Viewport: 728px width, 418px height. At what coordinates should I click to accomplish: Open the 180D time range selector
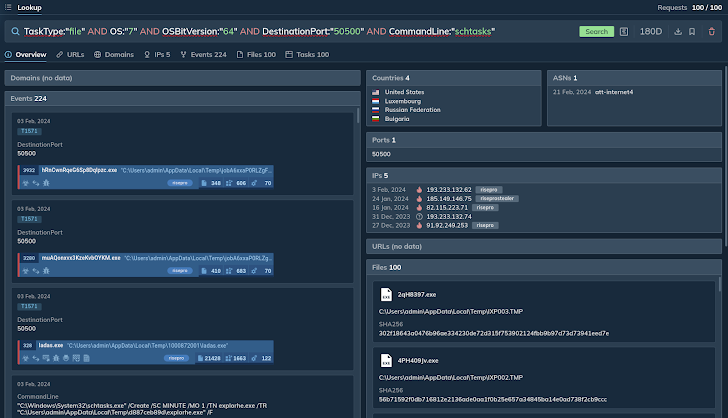point(650,31)
